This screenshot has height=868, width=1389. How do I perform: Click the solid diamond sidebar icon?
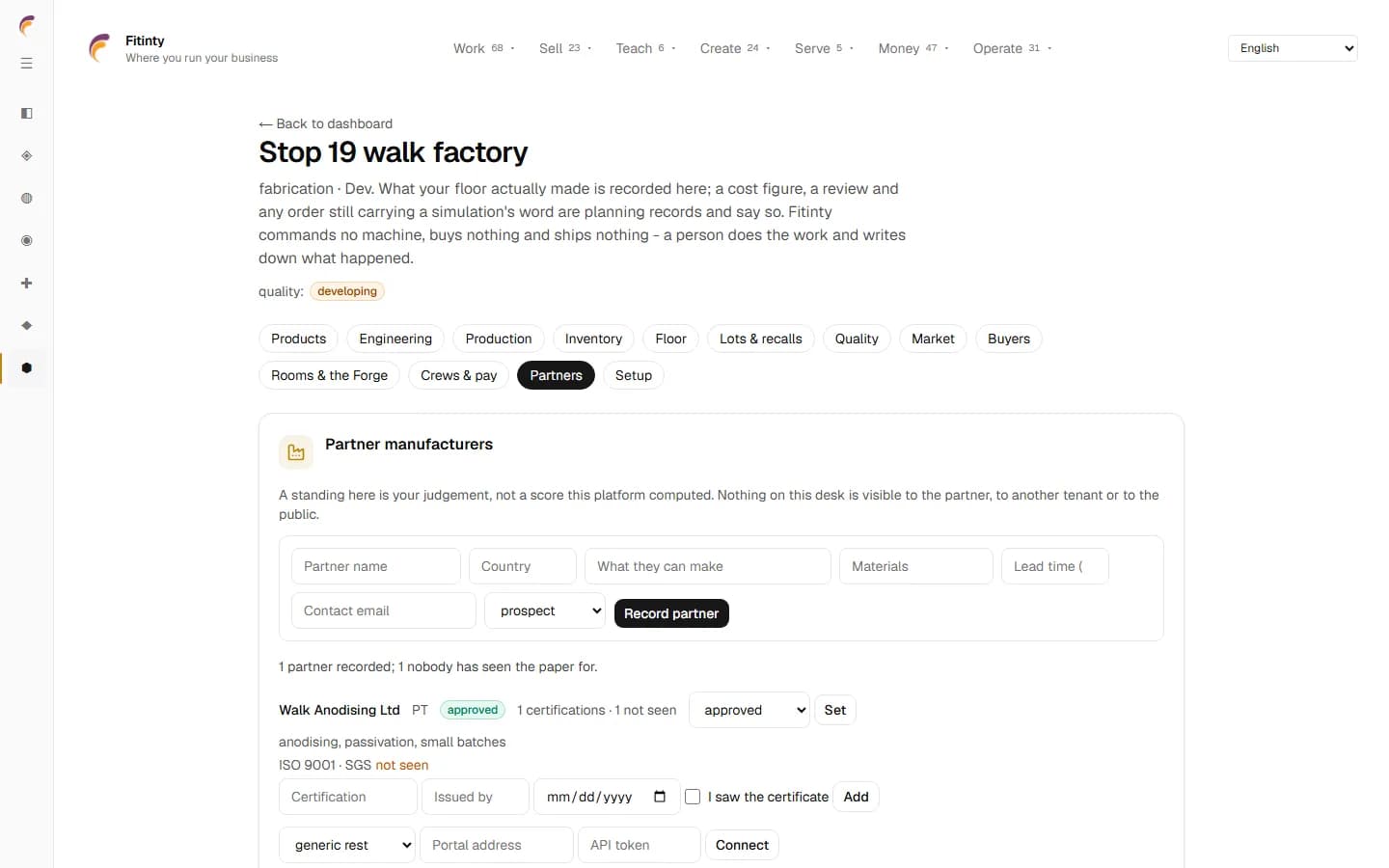27,326
